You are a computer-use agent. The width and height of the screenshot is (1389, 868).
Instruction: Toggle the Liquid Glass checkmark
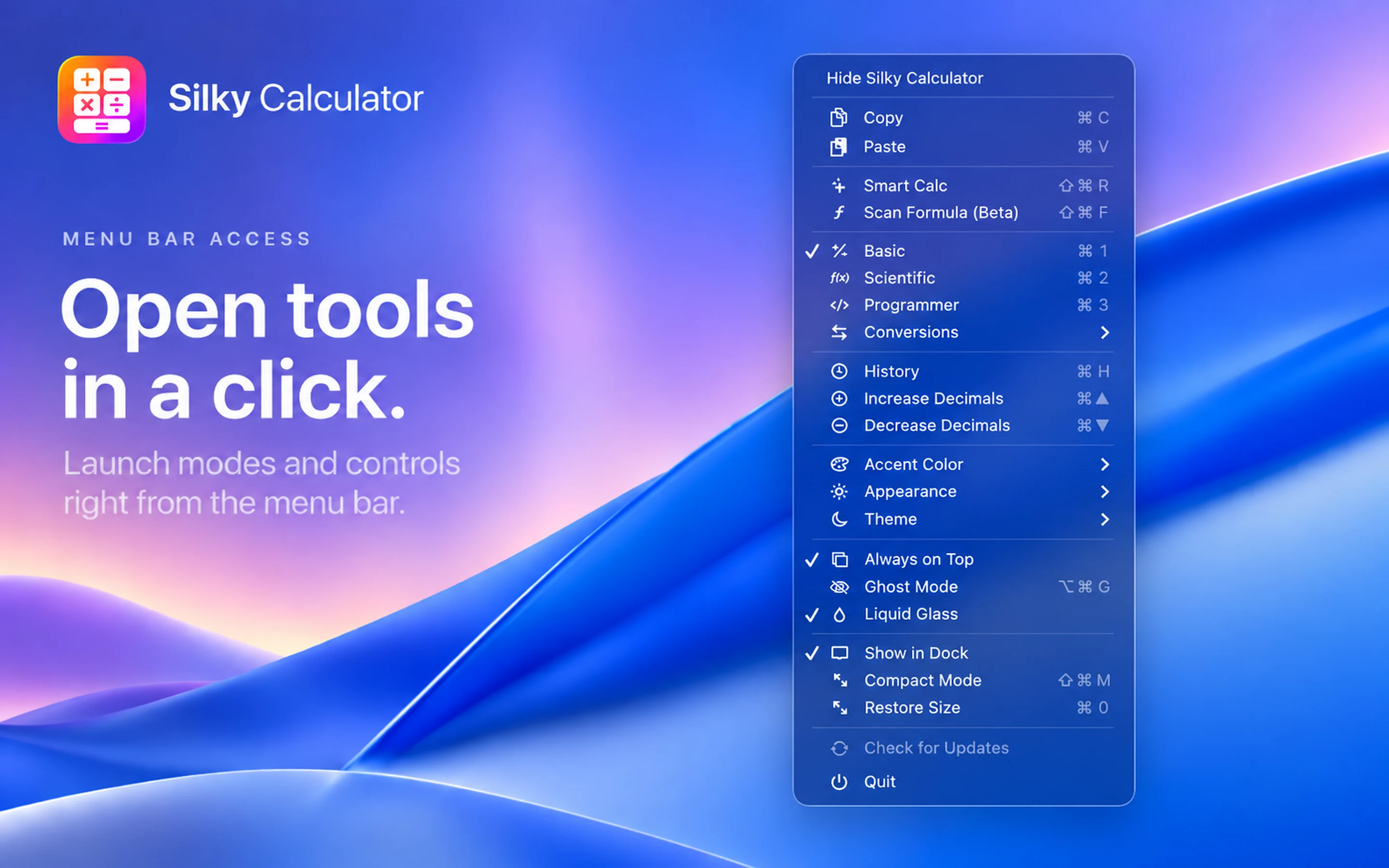tap(812, 614)
